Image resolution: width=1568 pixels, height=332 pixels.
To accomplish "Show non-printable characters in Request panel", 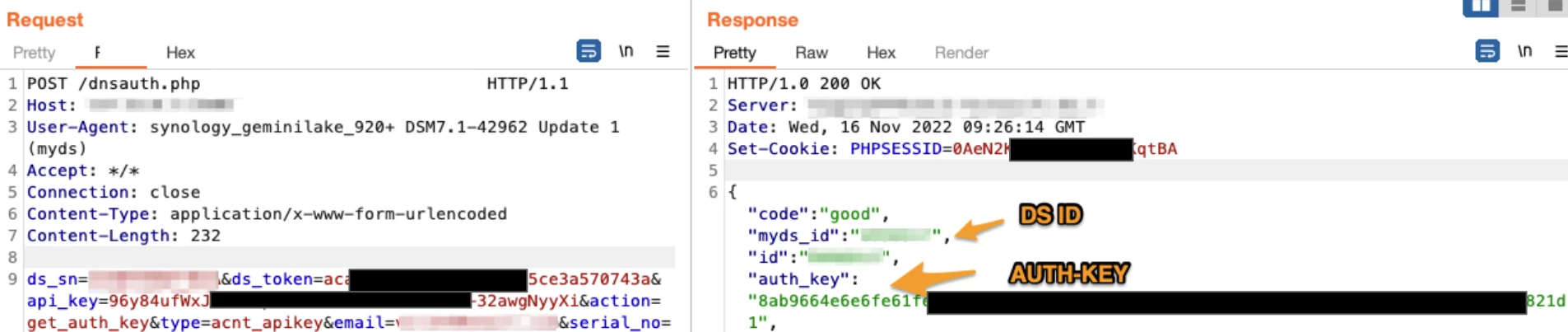I will click(x=626, y=51).
